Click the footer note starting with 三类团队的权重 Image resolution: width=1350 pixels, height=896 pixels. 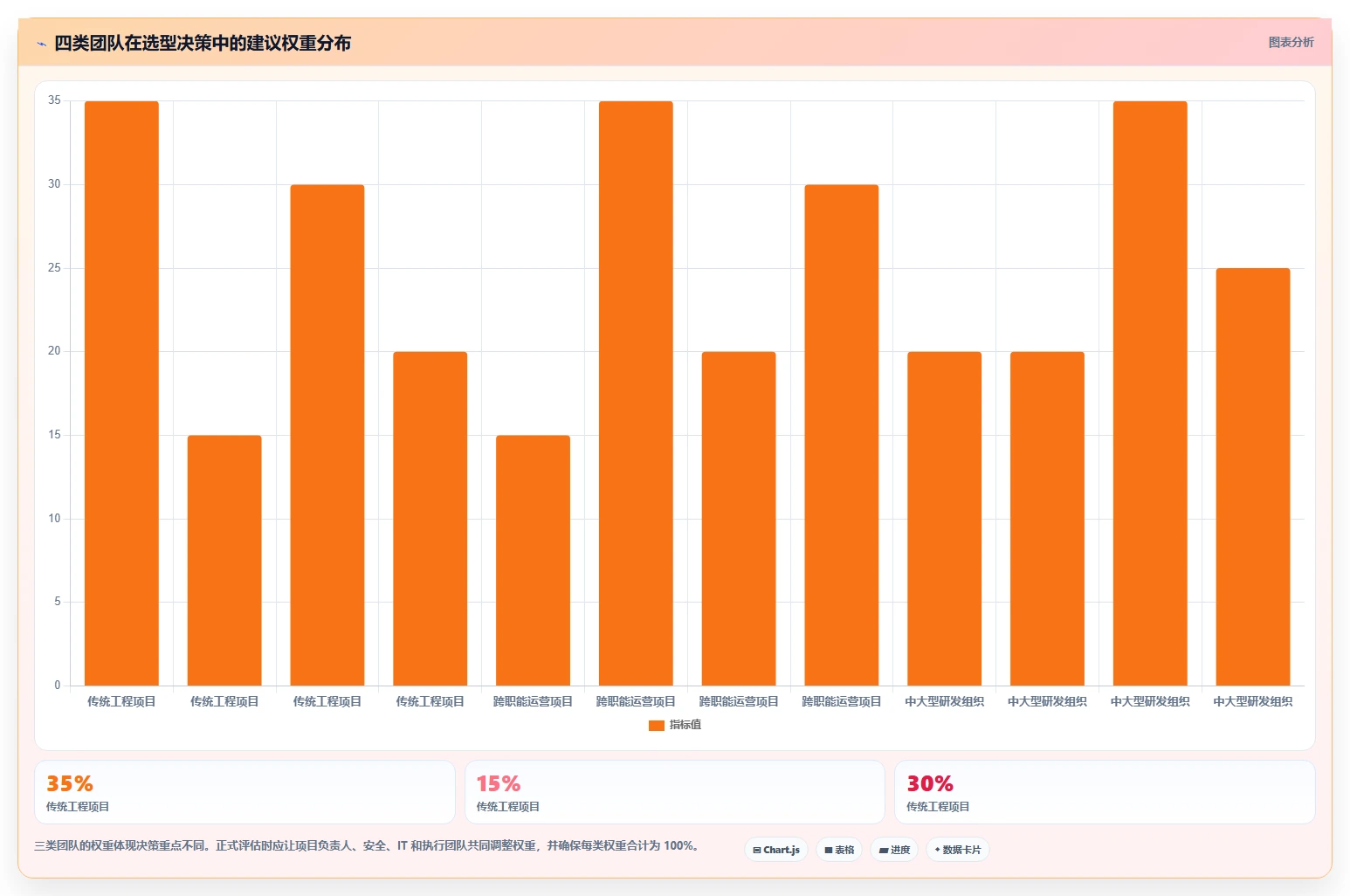tap(368, 845)
